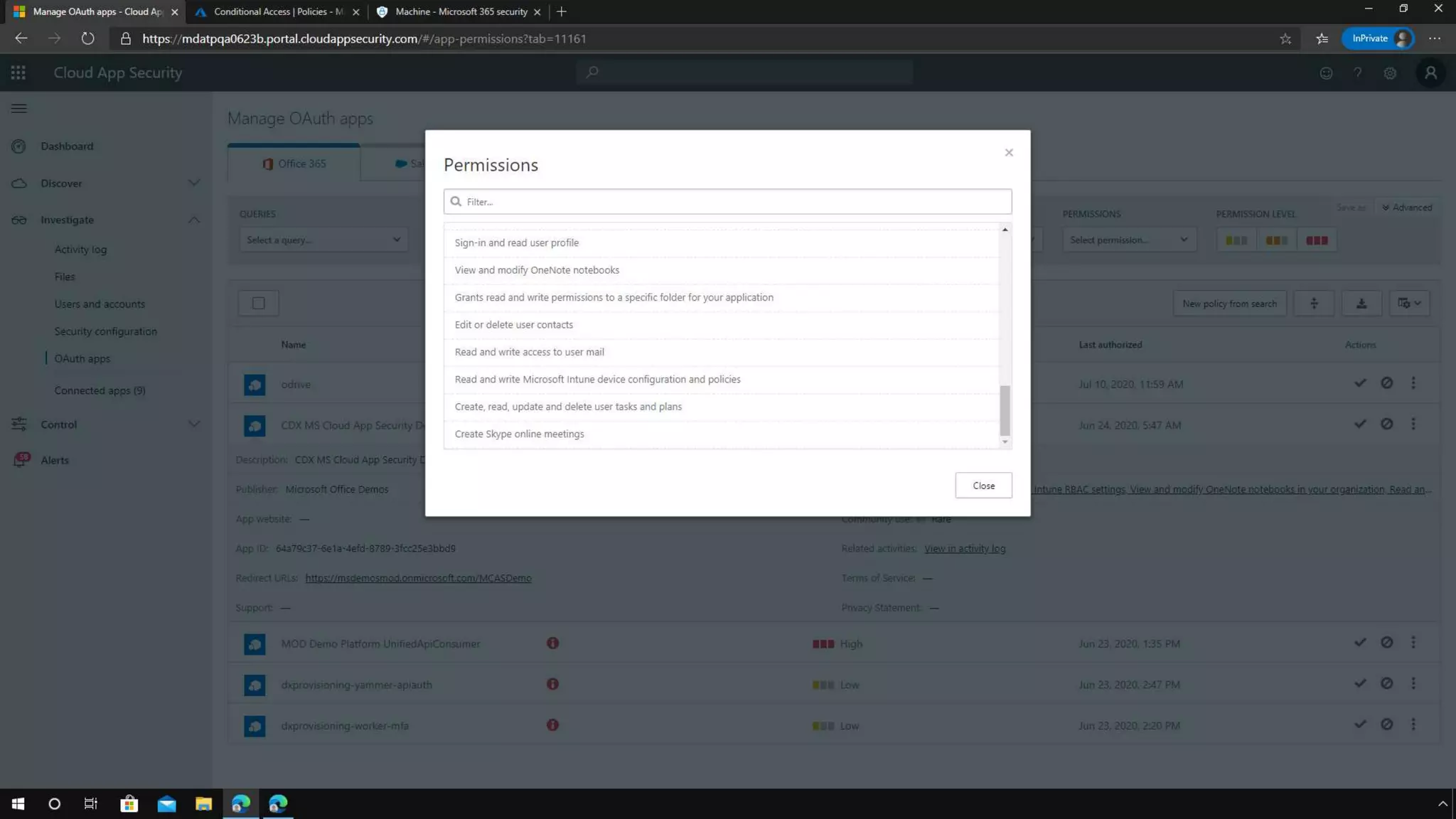Open View in activity log link
The width and height of the screenshot is (1456, 819).
coord(965,549)
